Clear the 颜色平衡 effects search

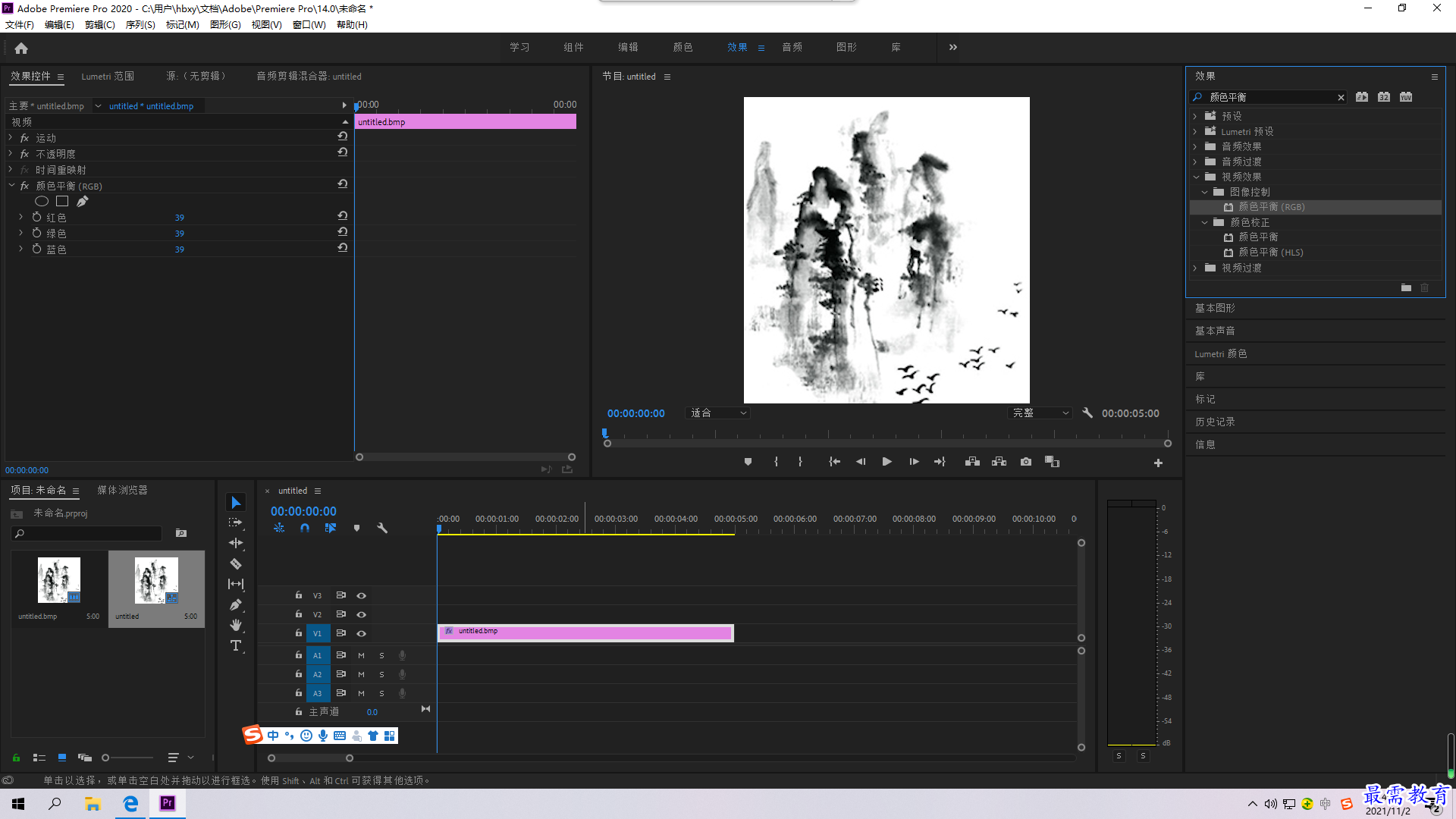1341,97
